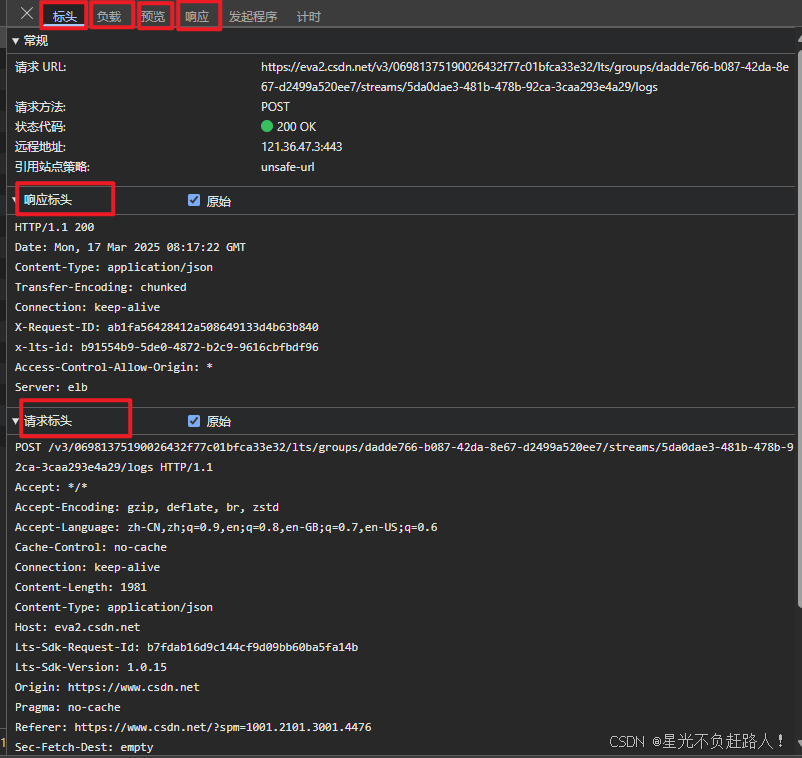The height and width of the screenshot is (758, 802).
Task: Select the Sec-Fetch-Dest: empty line
Action: coord(84,747)
